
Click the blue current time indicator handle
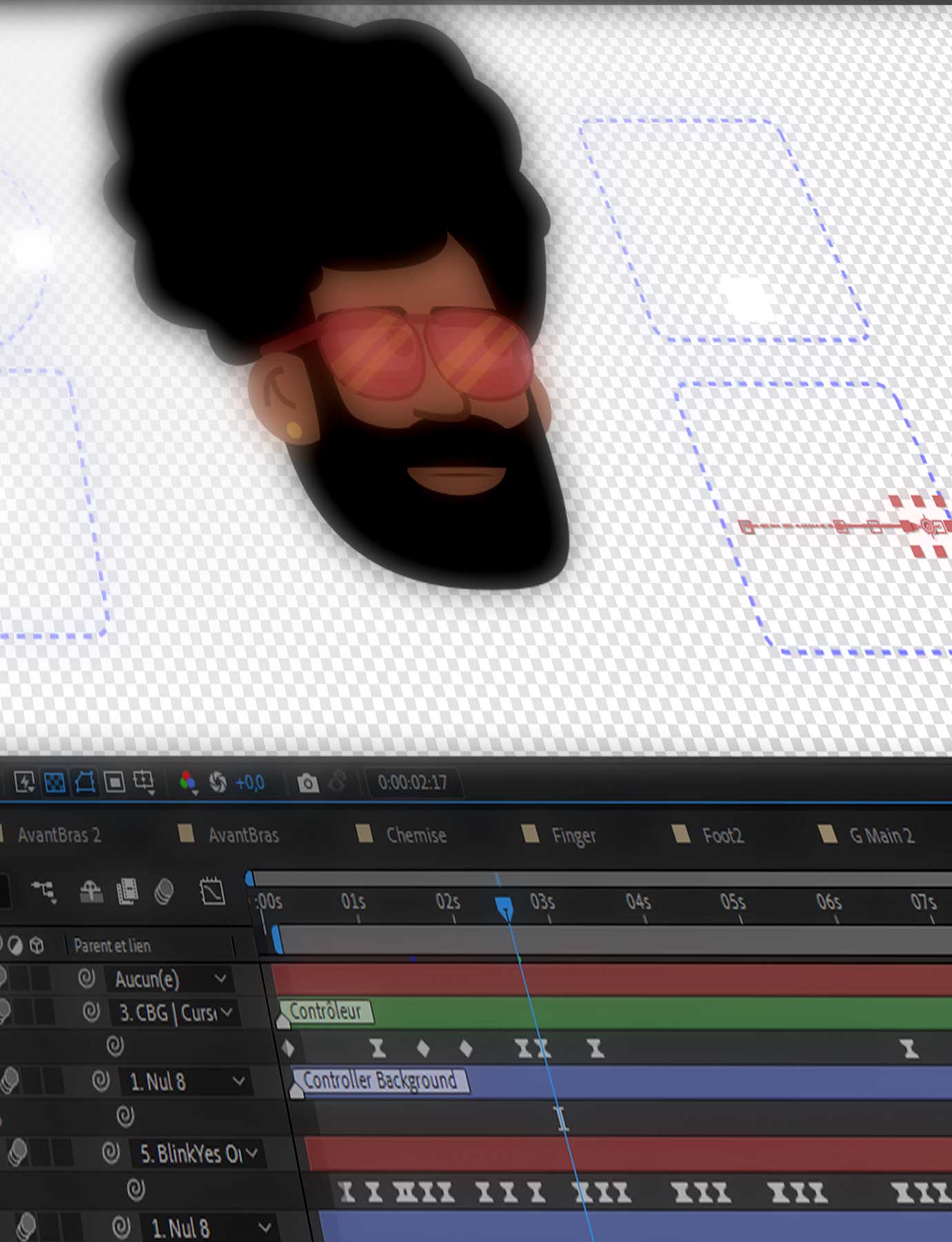coord(504,907)
